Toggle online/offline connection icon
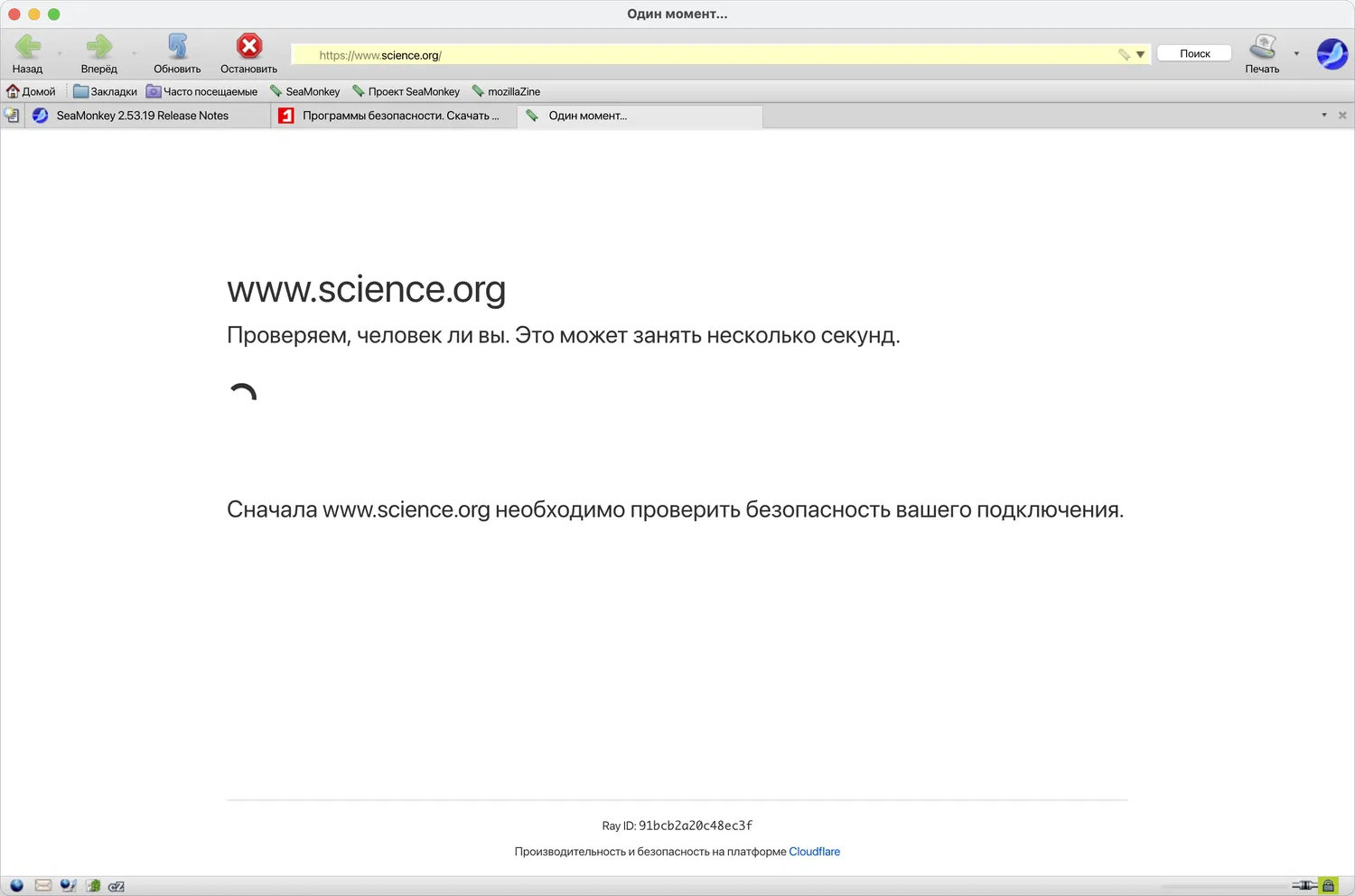Image resolution: width=1355 pixels, height=896 pixels. [x=1304, y=885]
